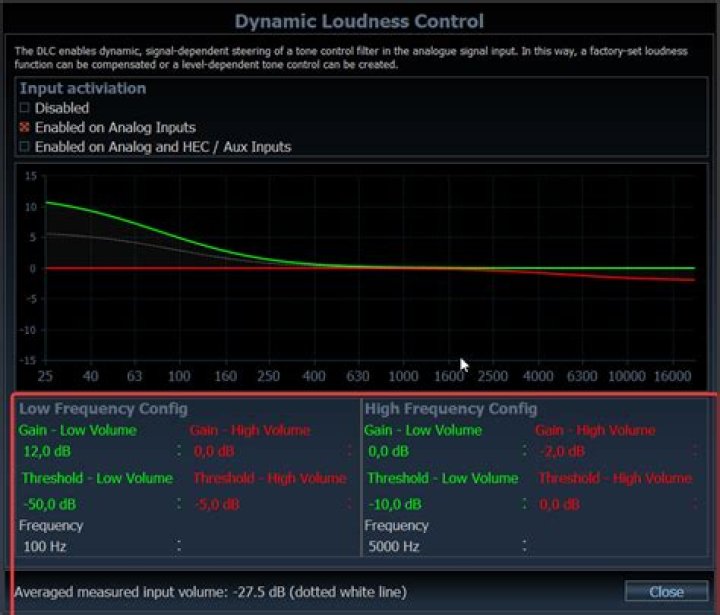Toggle Enabled on Analog Inputs checkbox

click(x=25, y=127)
